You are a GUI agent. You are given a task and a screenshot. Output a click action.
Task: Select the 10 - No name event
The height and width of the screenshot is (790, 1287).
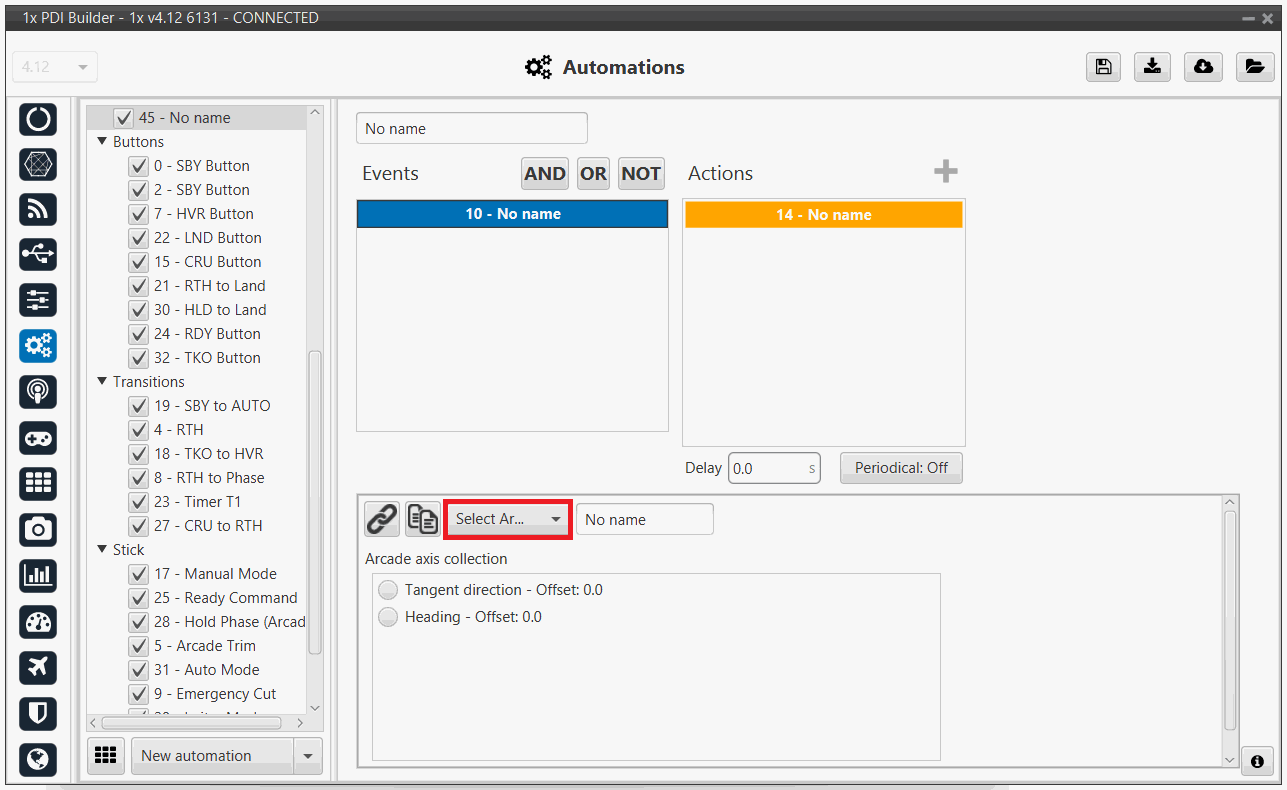click(512, 214)
